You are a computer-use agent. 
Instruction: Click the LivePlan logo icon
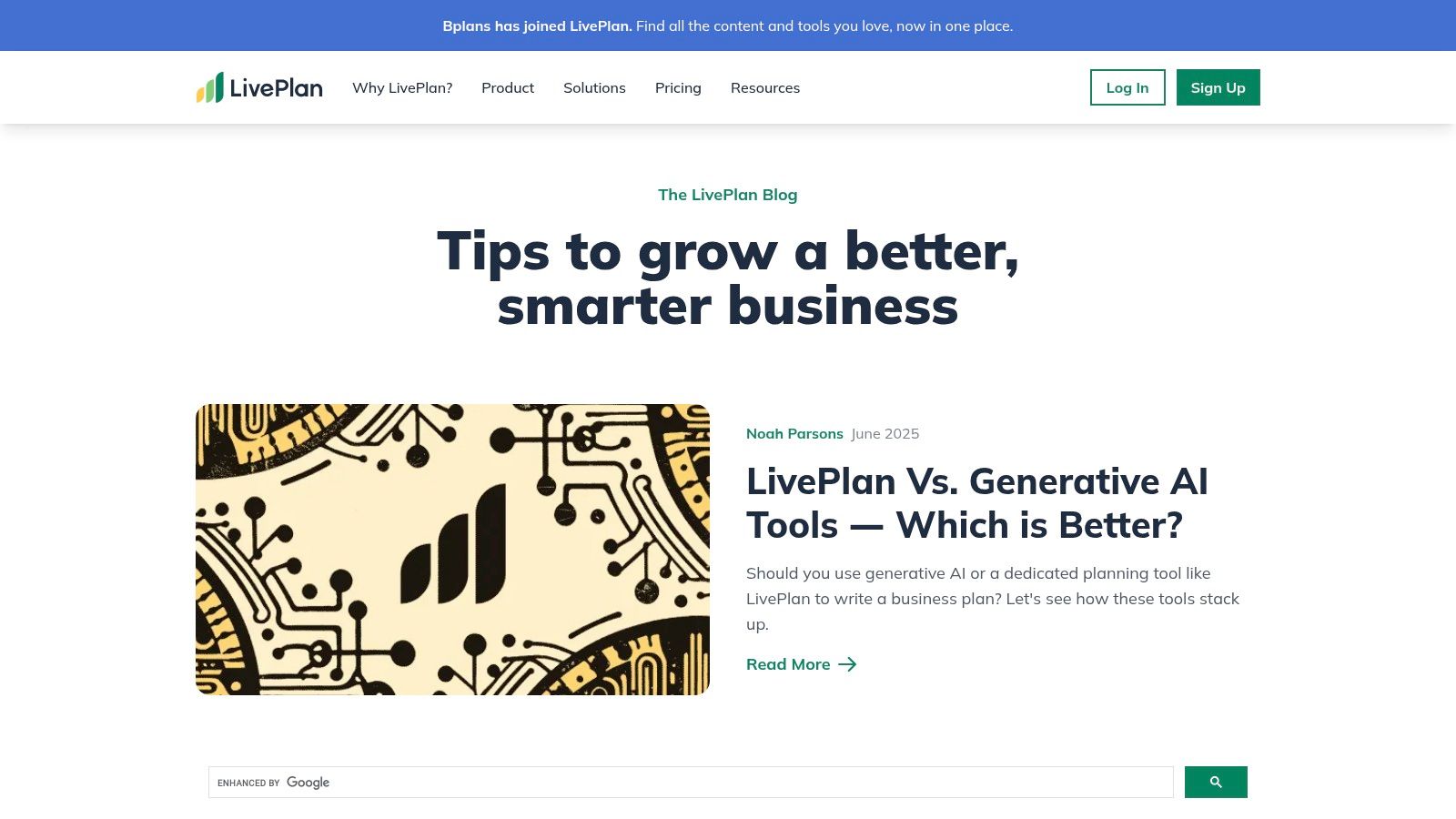[x=211, y=87]
